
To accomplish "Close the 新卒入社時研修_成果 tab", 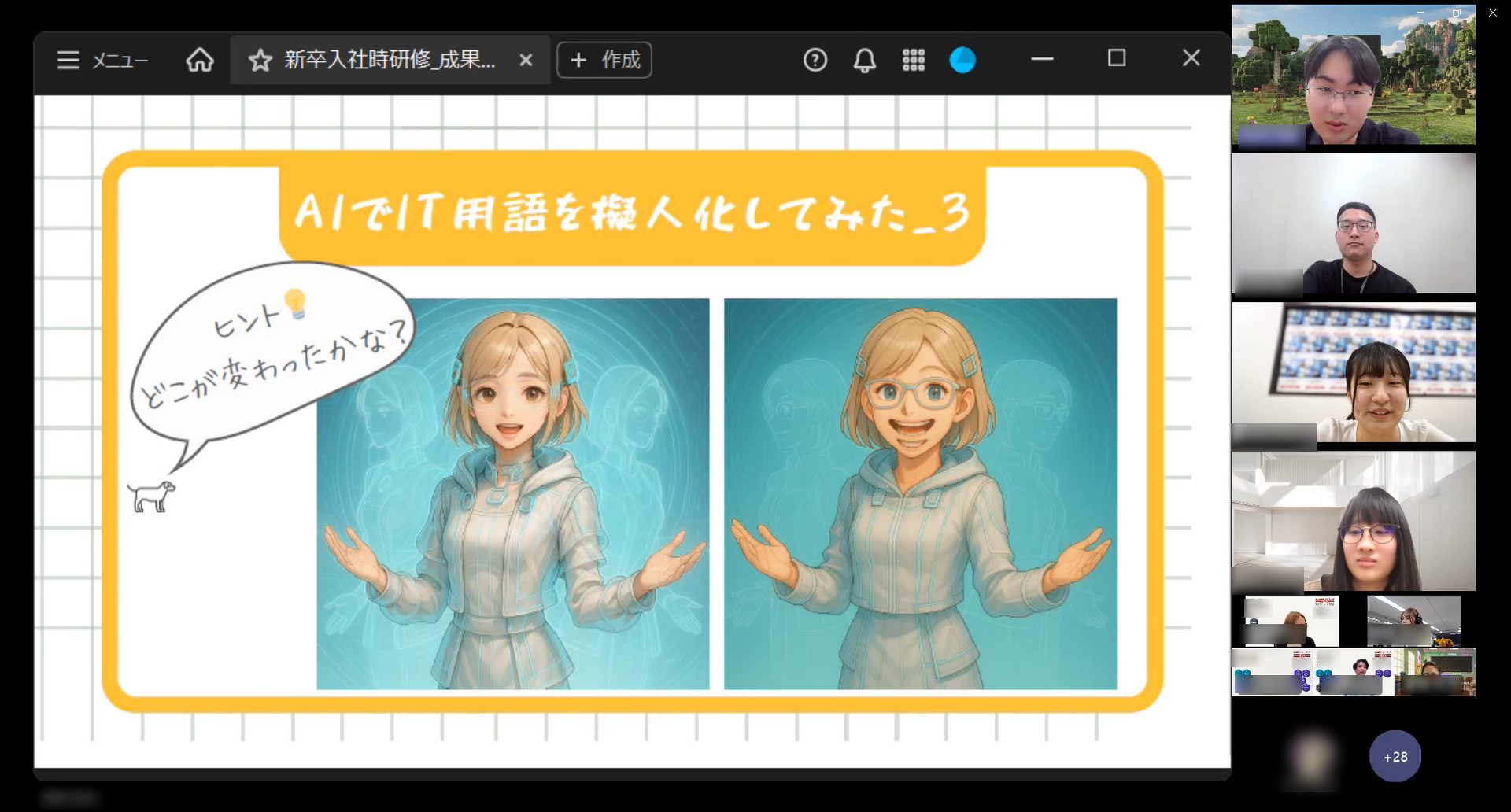I will tap(526, 60).
